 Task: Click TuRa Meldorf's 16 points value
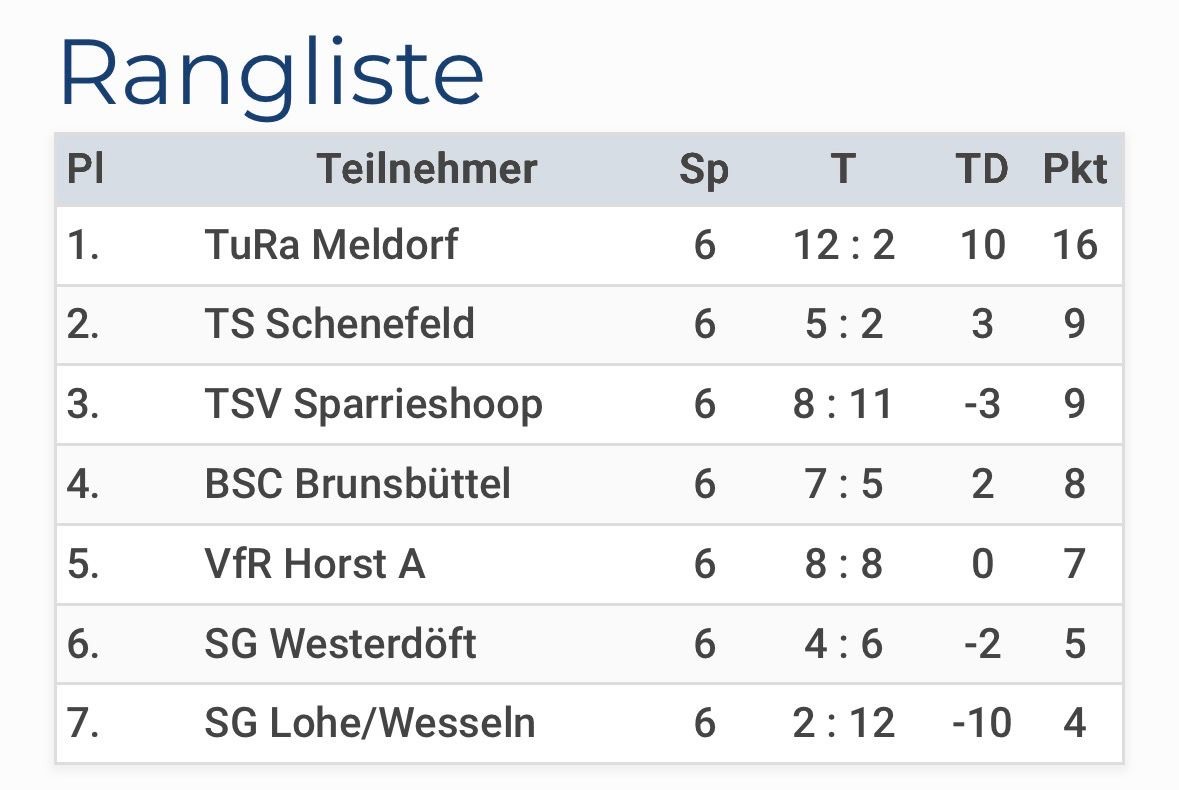(x=1075, y=245)
